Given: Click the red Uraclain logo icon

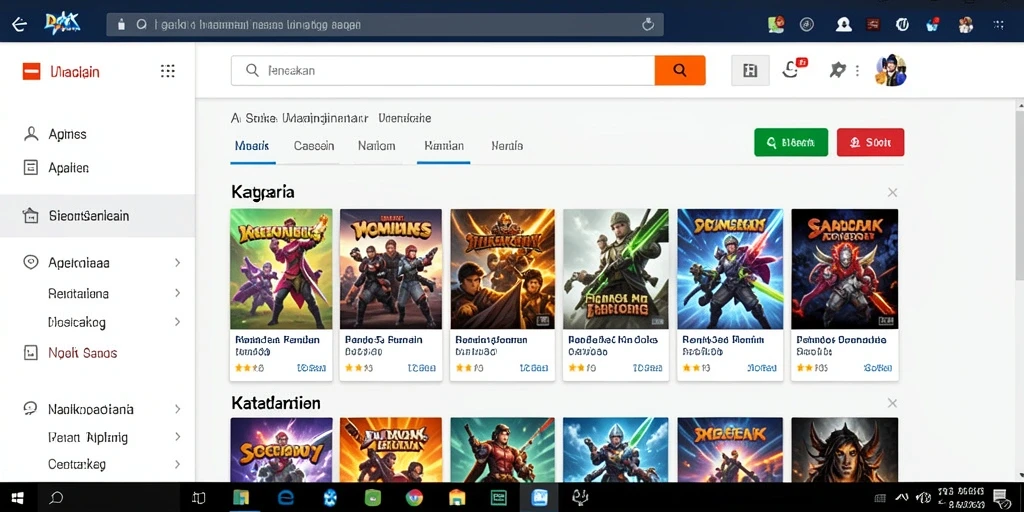Looking at the screenshot, I should (x=31, y=71).
